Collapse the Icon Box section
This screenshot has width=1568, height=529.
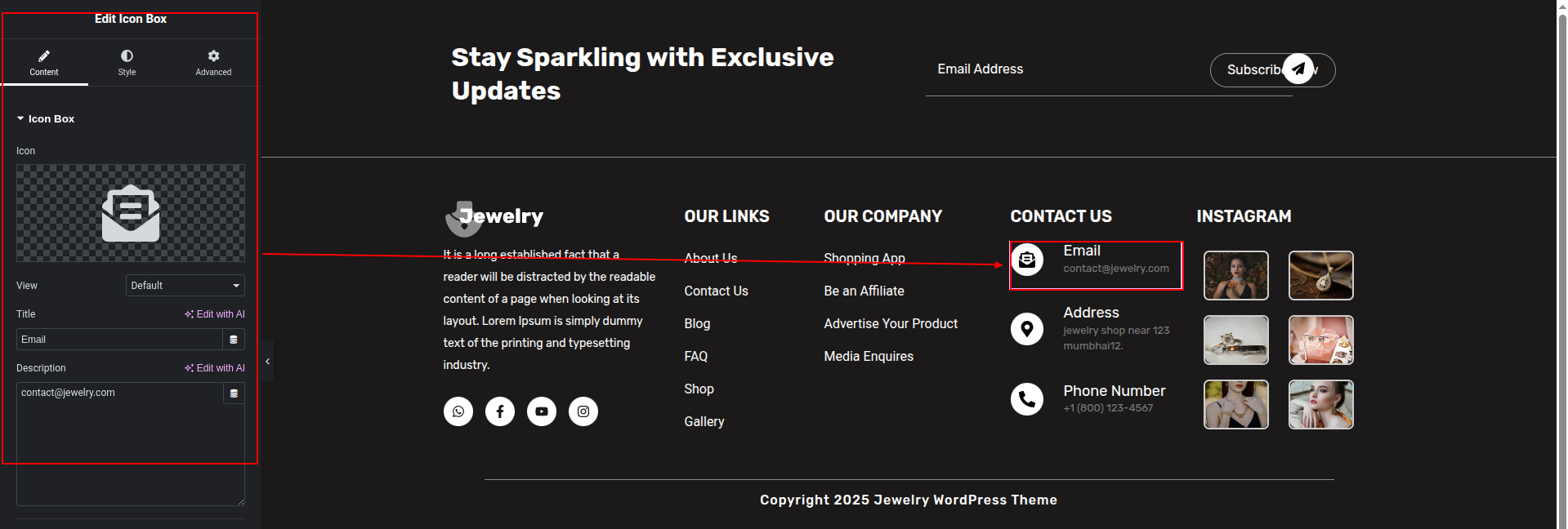46,119
